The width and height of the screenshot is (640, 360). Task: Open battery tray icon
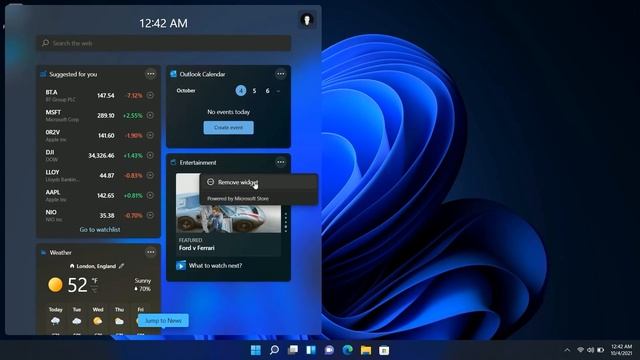tap(600, 350)
